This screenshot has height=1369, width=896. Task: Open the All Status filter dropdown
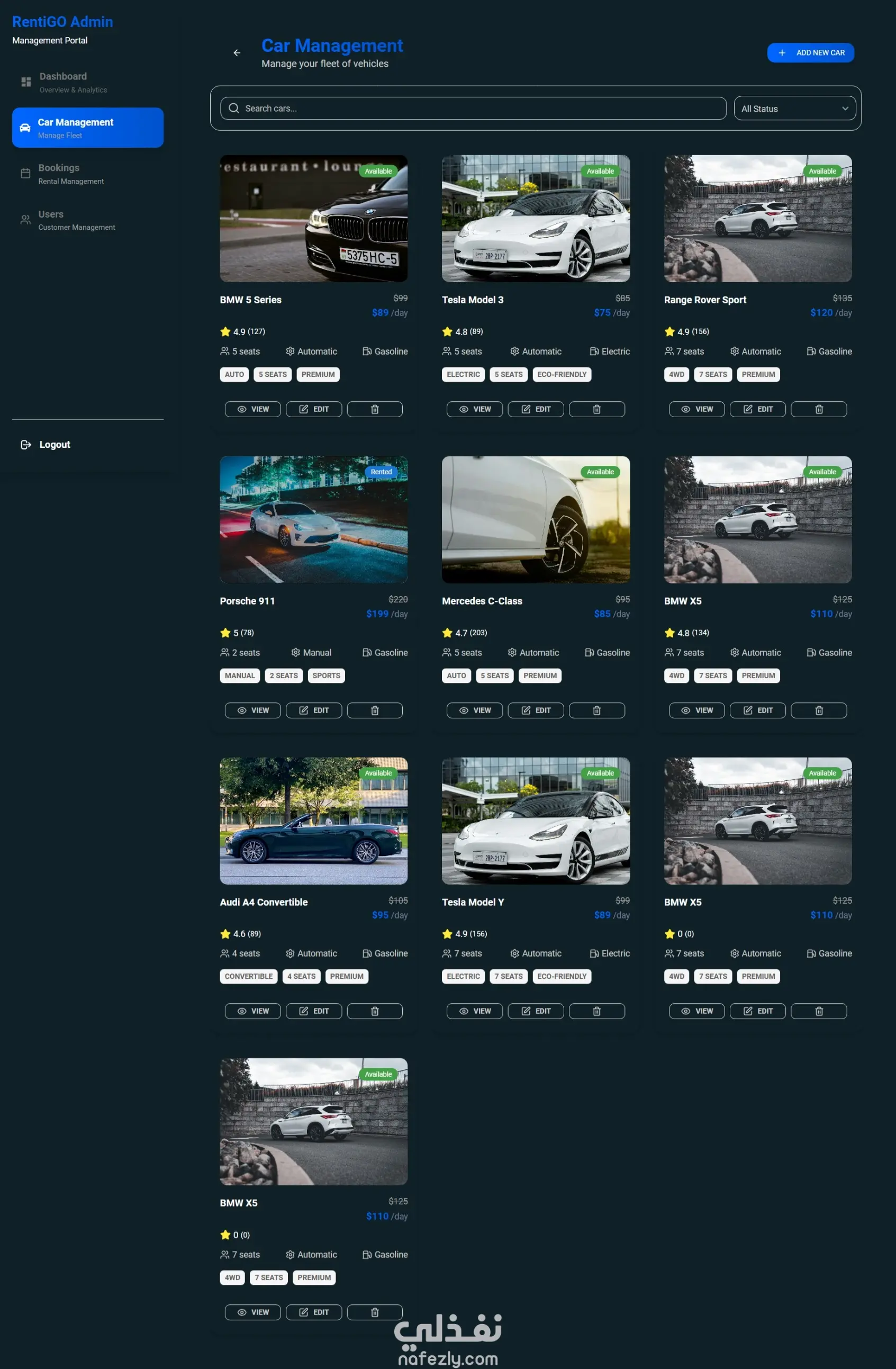pyautogui.click(x=795, y=109)
